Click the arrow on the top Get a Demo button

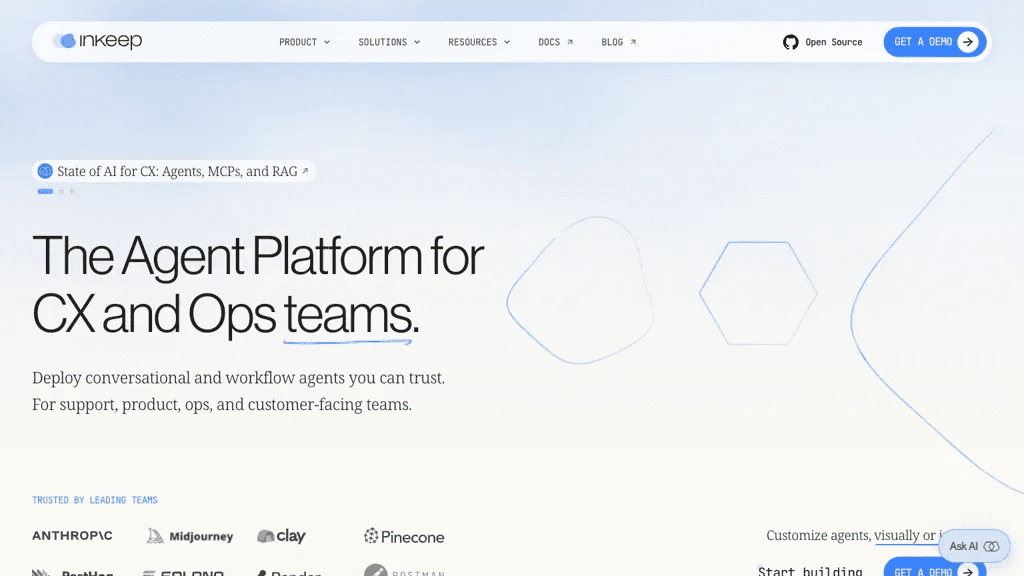(x=968, y=42)
